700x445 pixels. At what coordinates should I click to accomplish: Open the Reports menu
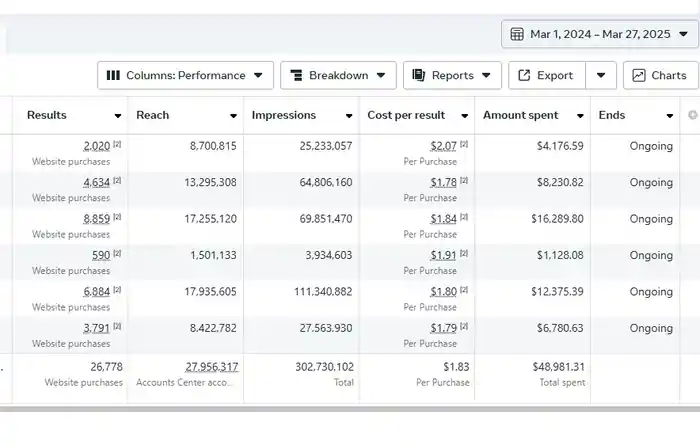click(452, 75)
